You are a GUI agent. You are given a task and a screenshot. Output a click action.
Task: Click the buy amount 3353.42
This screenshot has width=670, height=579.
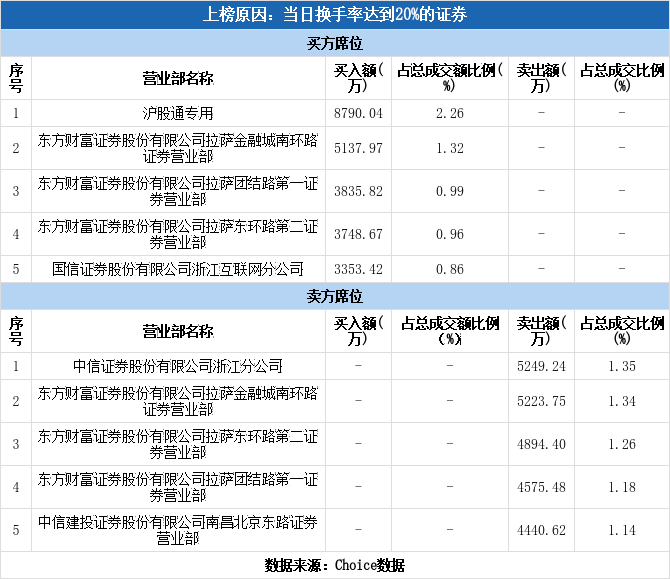pyautogui.click(x=358, y=269)
